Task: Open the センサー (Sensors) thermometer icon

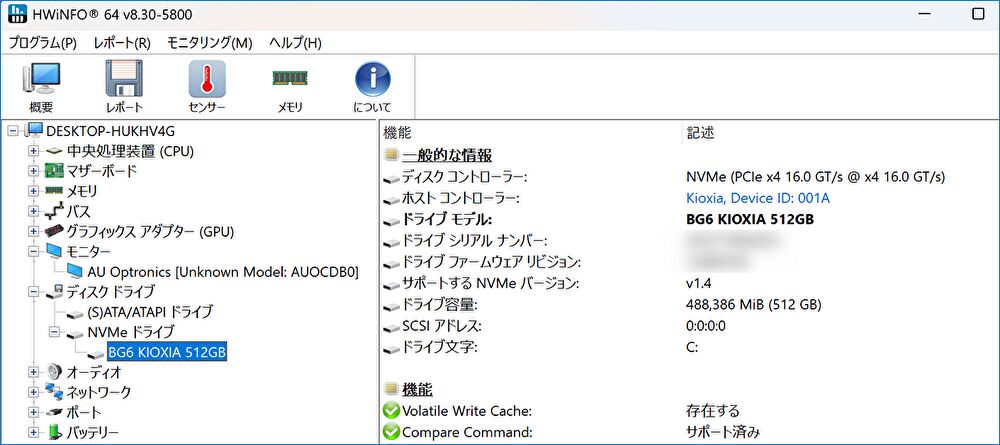Action: point(207,86)
